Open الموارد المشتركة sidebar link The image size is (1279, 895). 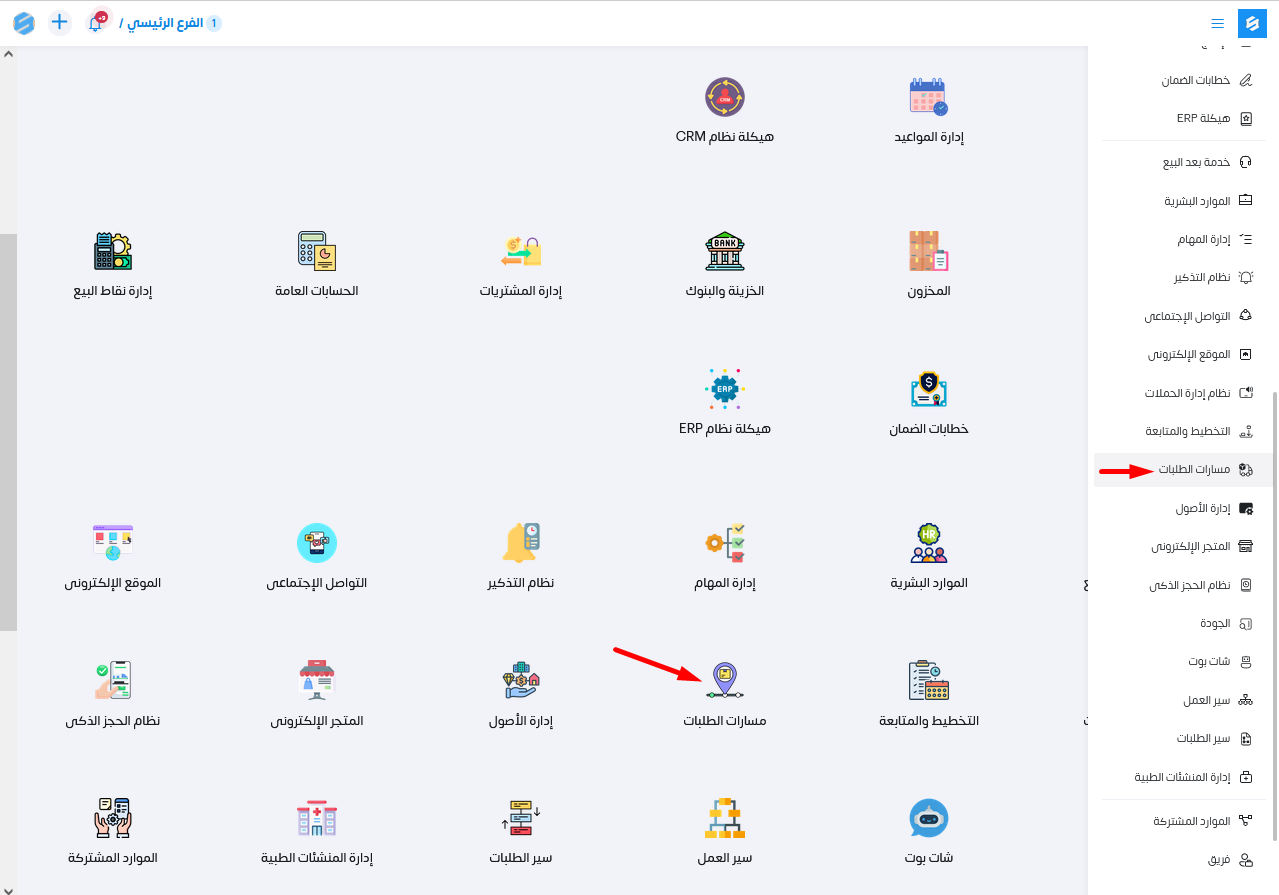(1190, 821)
